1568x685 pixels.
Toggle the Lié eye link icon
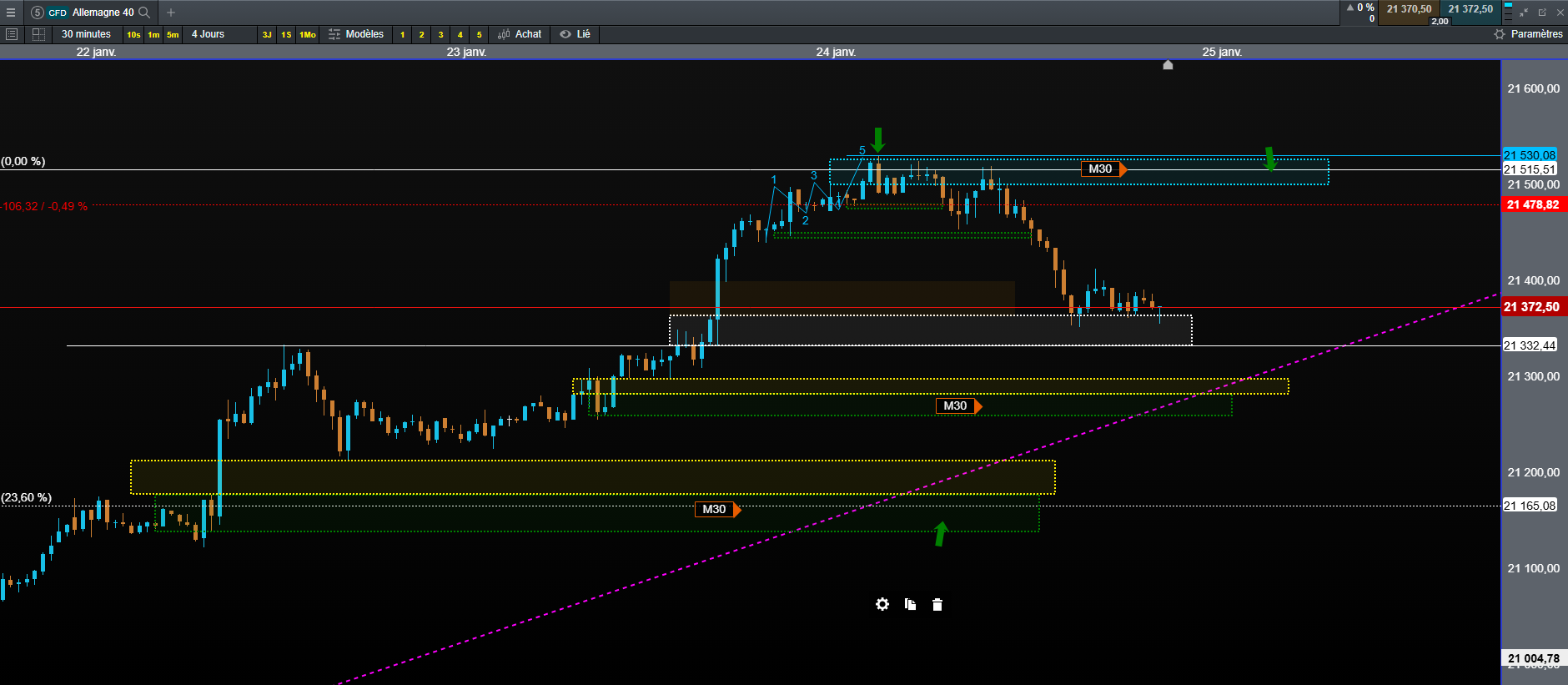coord(565,34)
